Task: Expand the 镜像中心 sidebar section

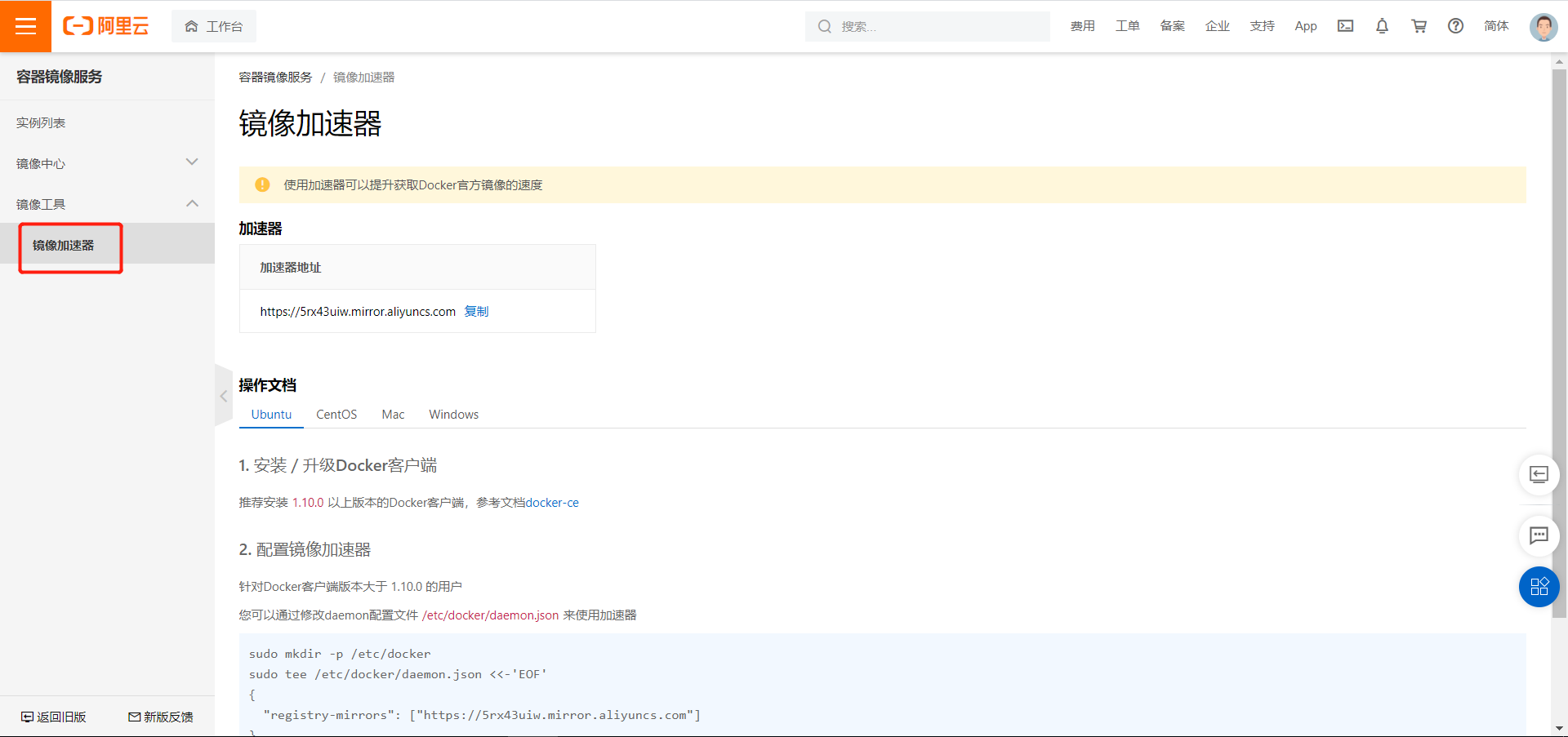Action: (192, 162)
